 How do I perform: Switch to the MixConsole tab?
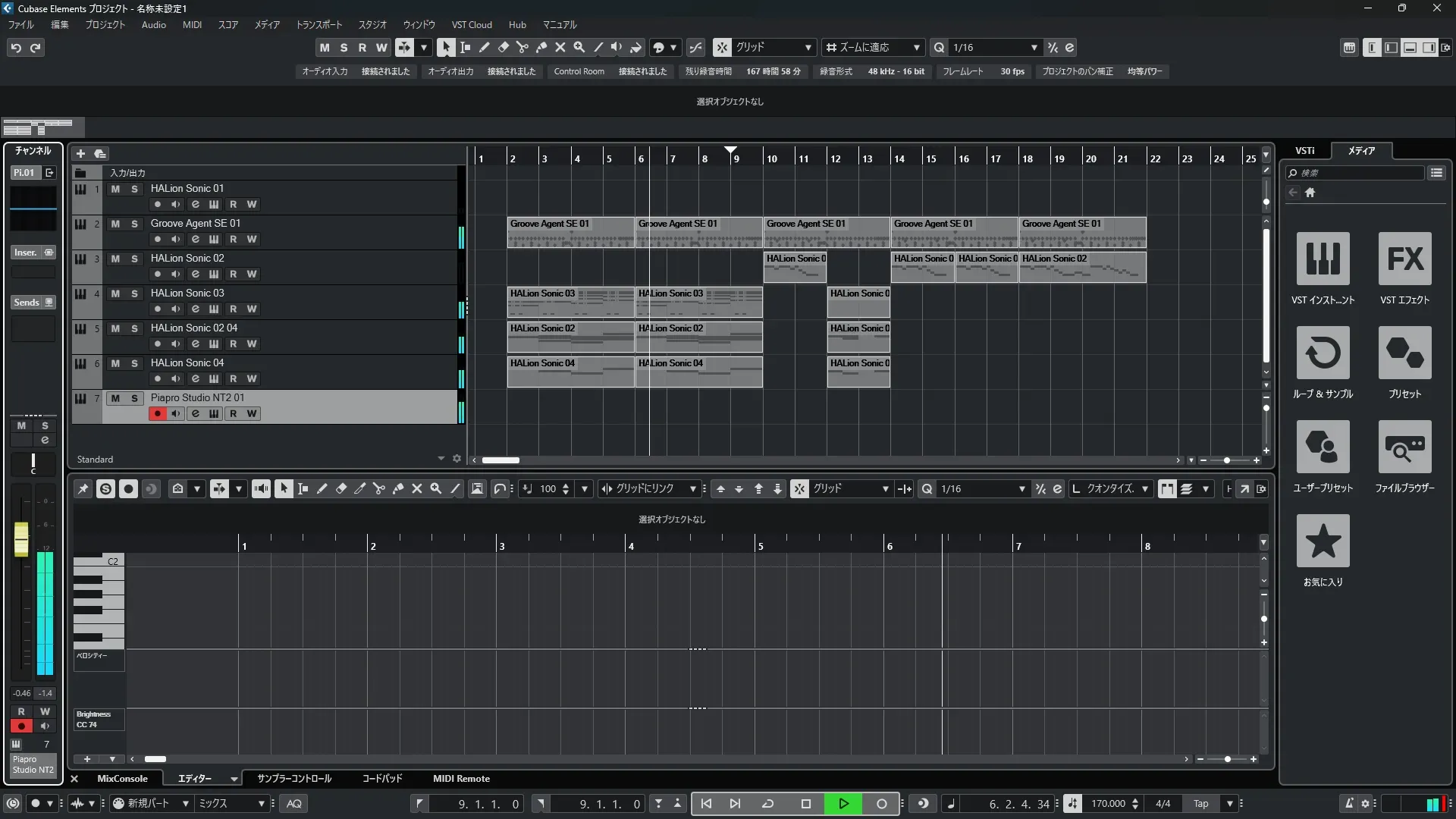click(122, 779)
